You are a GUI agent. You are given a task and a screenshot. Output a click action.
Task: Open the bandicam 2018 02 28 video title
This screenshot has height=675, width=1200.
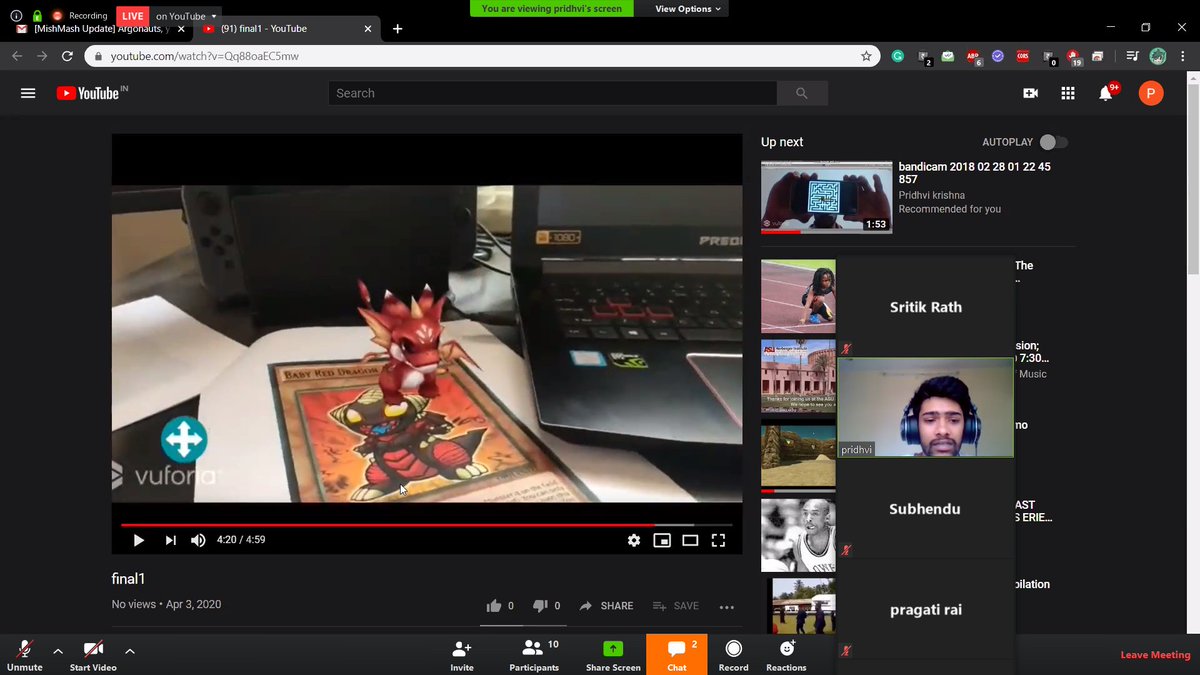pos(974,173)
